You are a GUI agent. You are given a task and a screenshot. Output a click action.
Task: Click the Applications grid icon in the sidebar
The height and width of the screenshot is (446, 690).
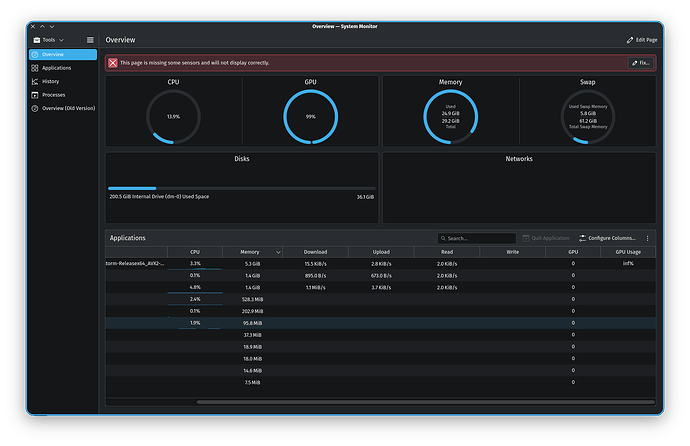(x=35, y=68)
